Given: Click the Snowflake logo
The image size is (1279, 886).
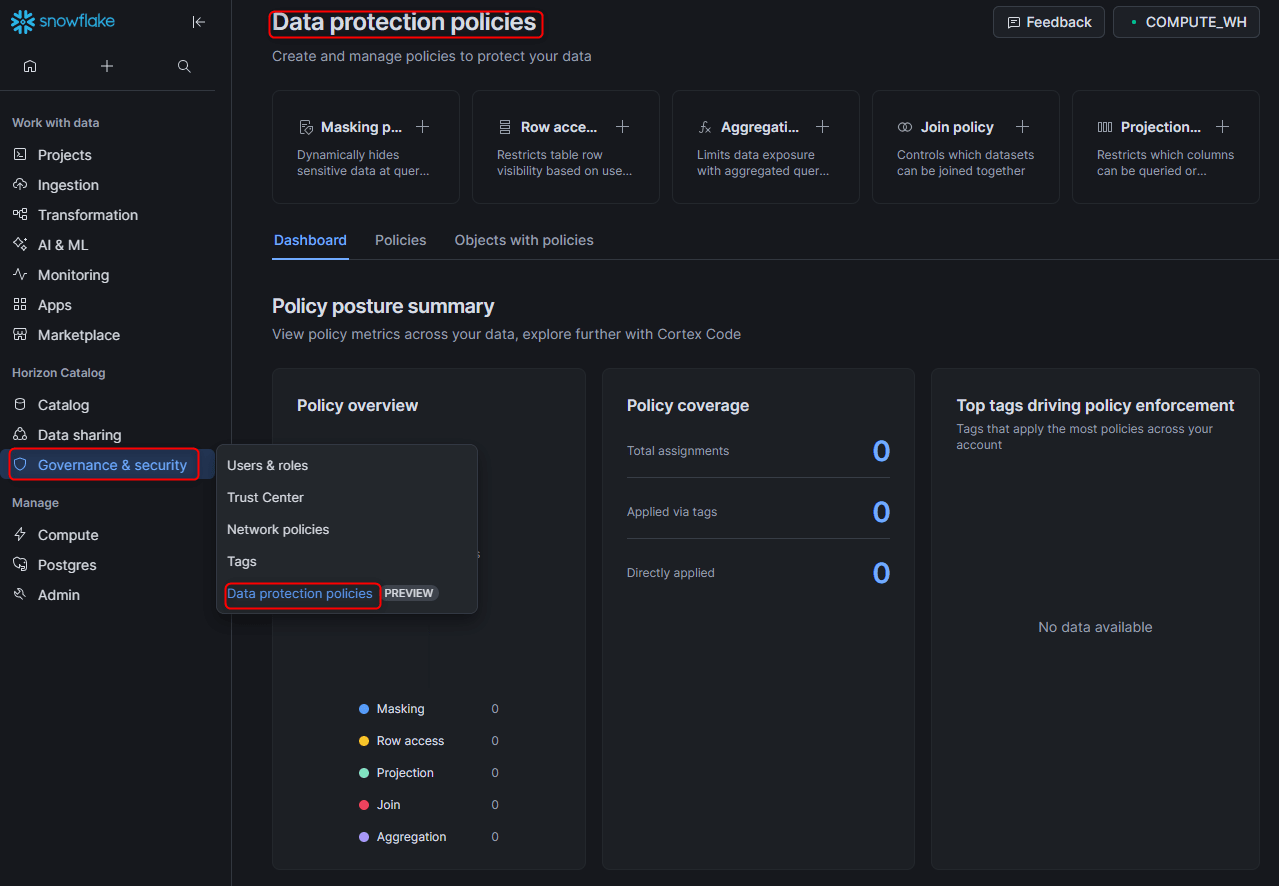Looking at the screenshot, I should pos(62,21).
